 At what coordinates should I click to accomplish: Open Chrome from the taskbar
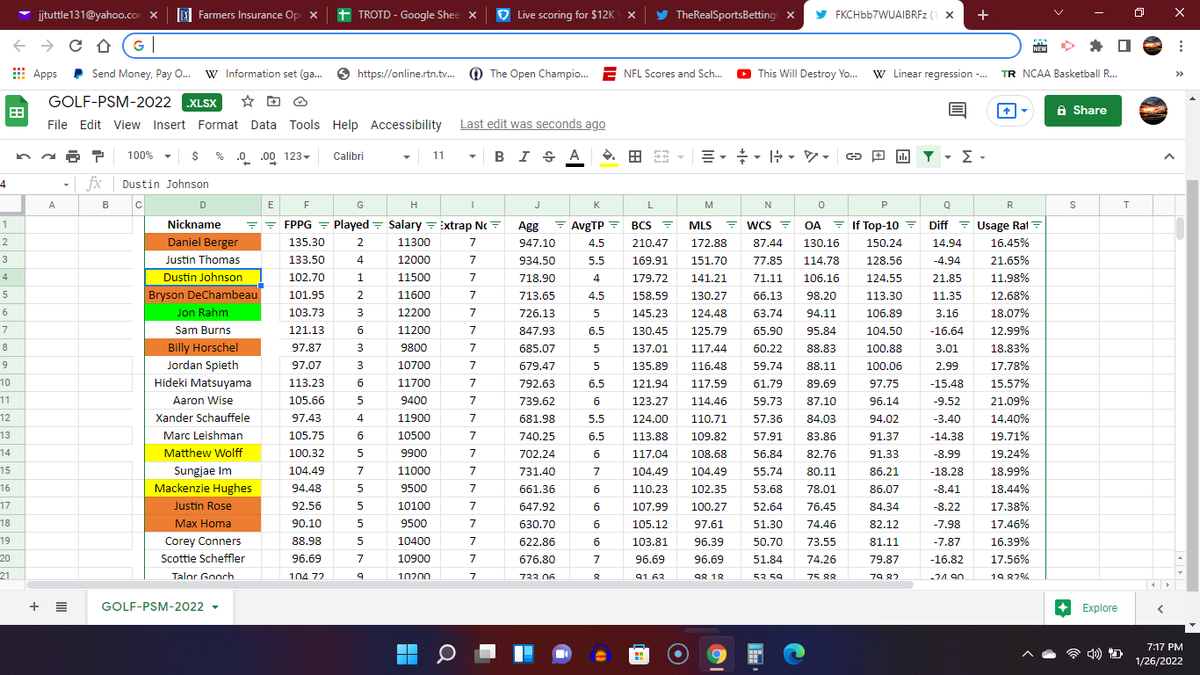click(716, 654)
